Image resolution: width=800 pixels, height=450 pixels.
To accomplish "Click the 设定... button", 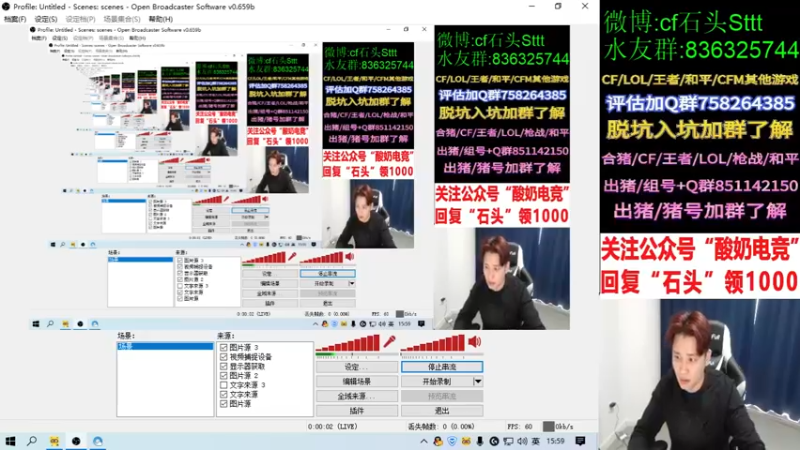I will tap(357, 367).
